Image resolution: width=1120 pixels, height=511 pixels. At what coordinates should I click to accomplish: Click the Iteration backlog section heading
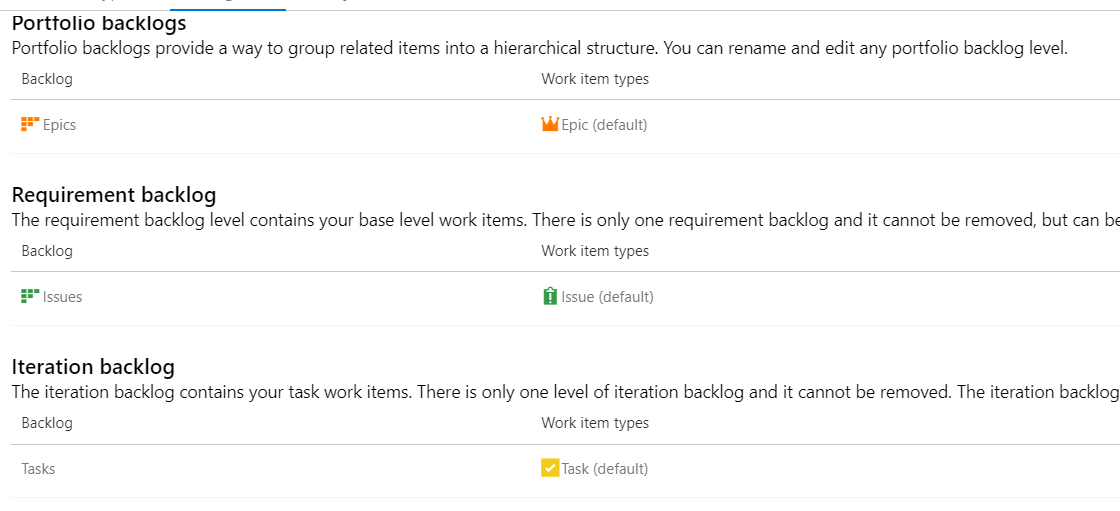tap(94, 367)
